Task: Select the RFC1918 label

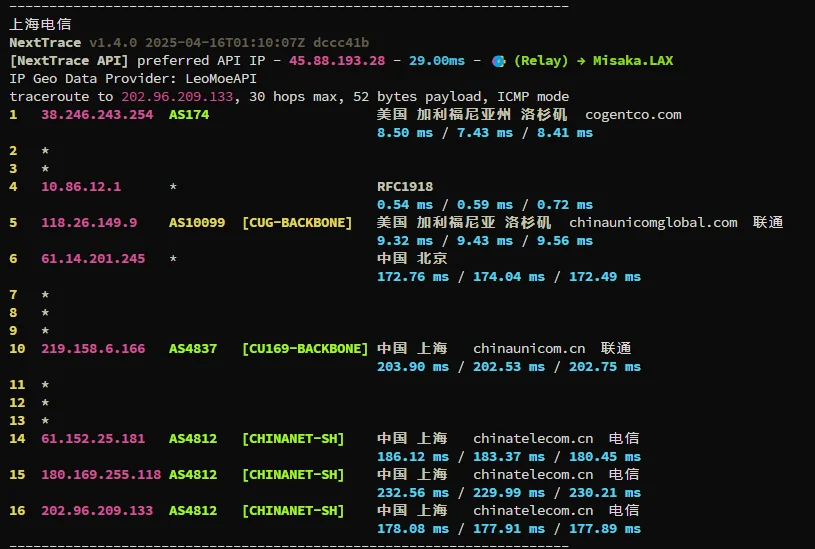Action: pyautogui.click(x=405, y=187)
